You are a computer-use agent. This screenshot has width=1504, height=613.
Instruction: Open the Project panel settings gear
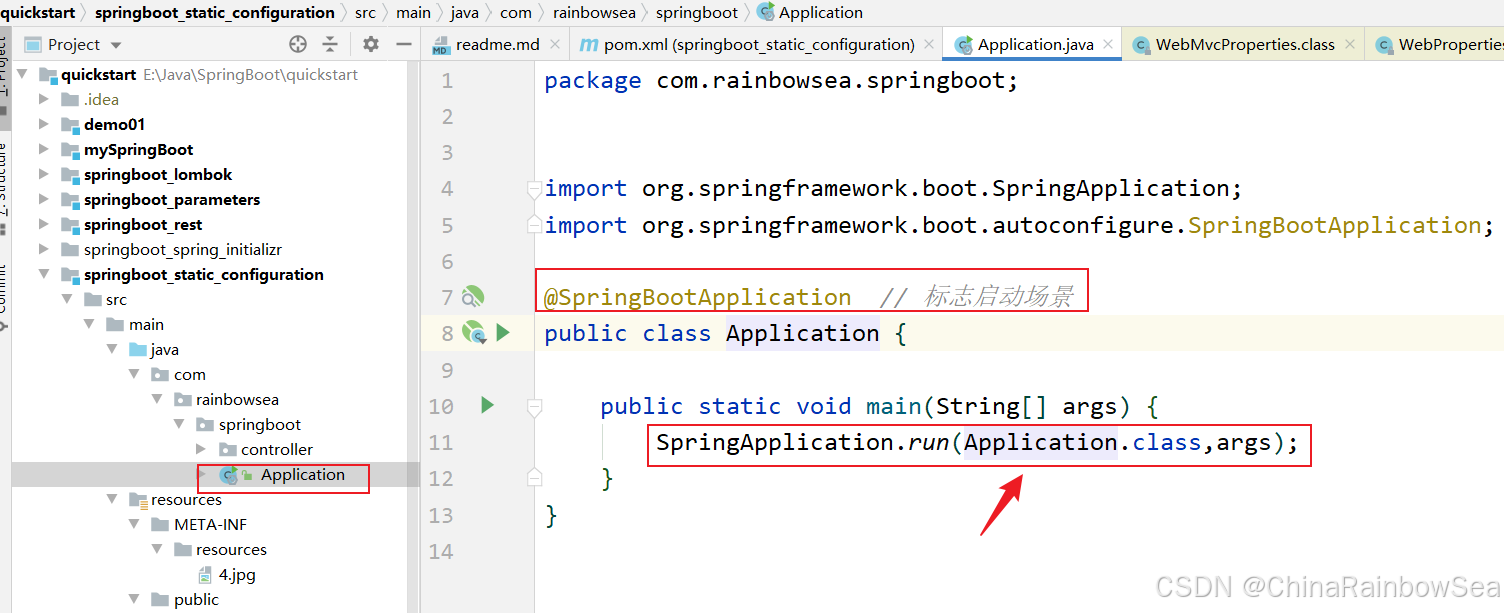(369, 44)
